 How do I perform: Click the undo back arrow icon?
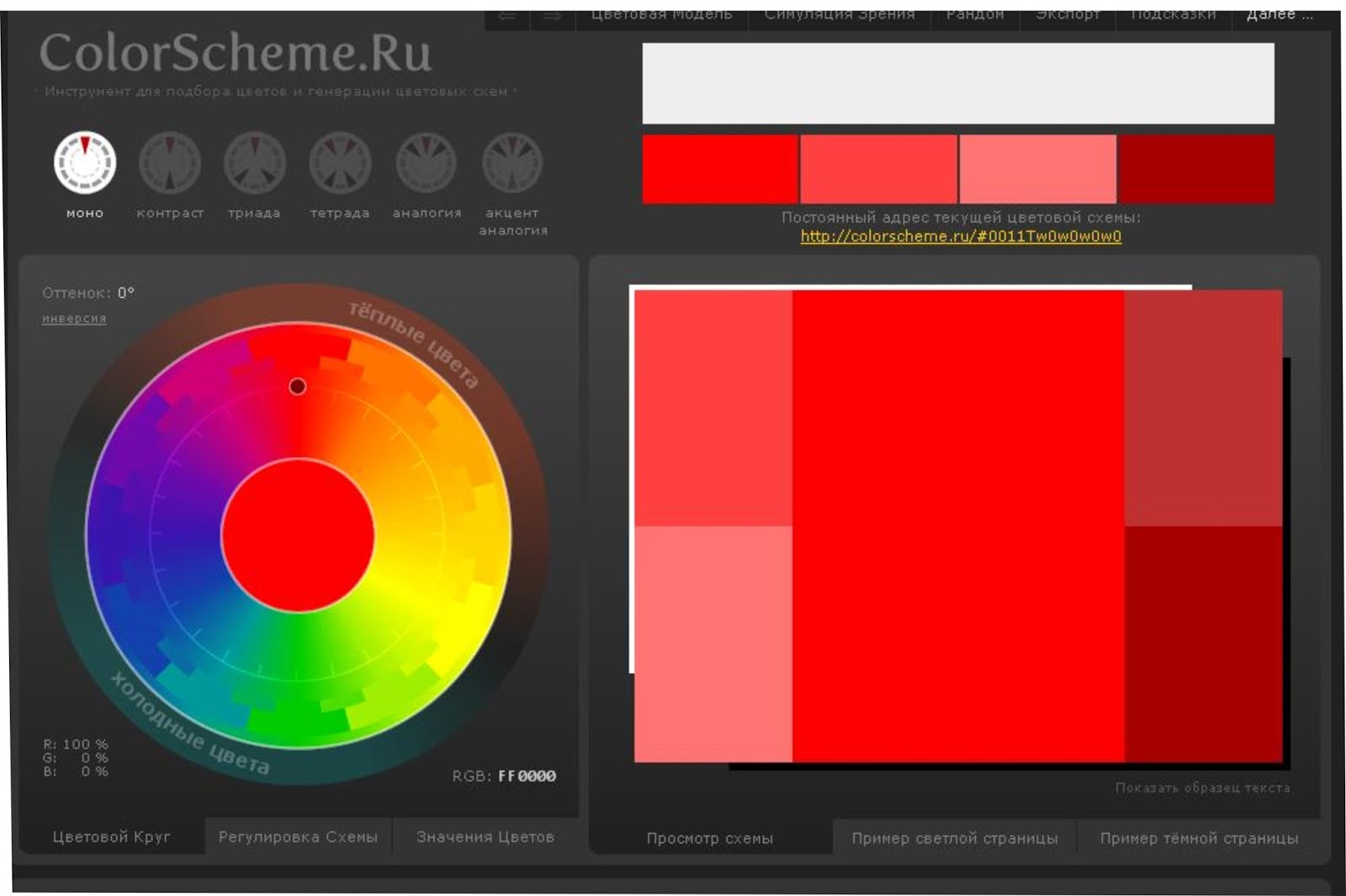pos(507,17)
